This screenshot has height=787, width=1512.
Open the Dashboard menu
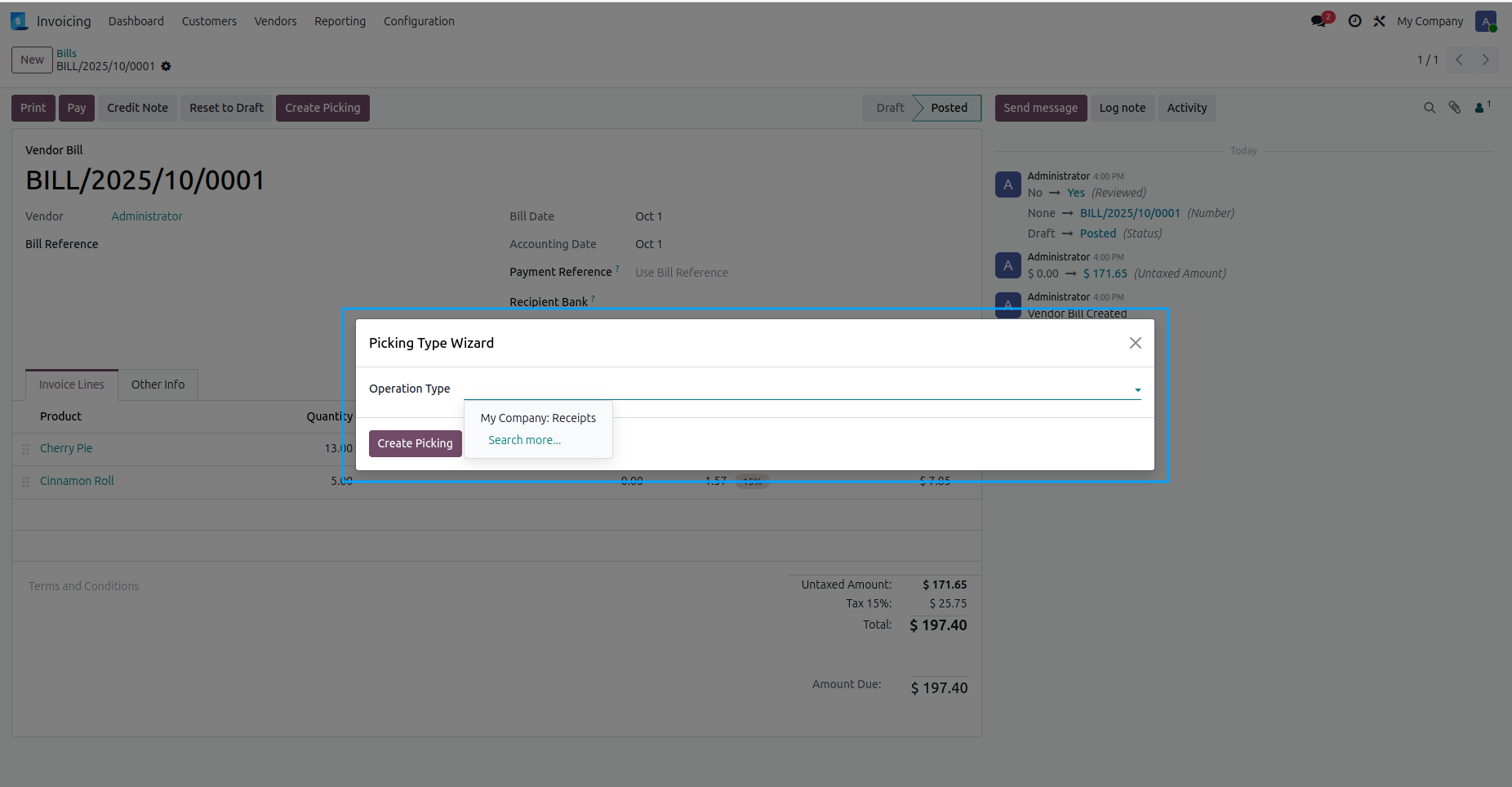[136, 21]
